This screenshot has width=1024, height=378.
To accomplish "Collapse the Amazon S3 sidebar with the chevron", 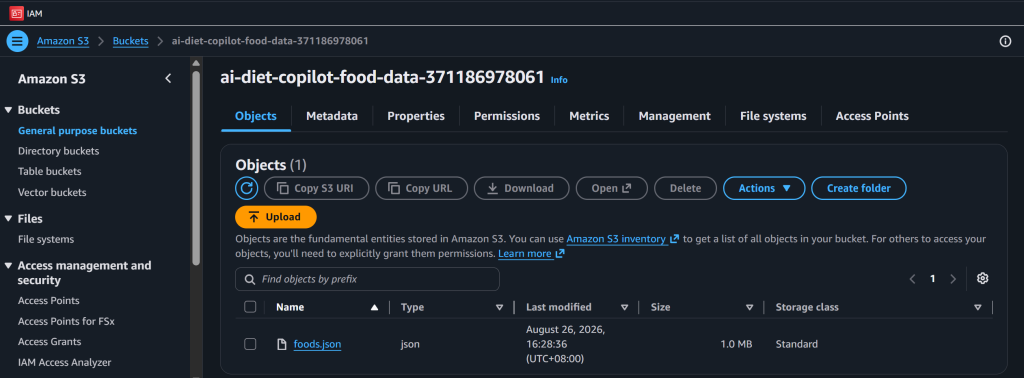I will pos(168,79).
